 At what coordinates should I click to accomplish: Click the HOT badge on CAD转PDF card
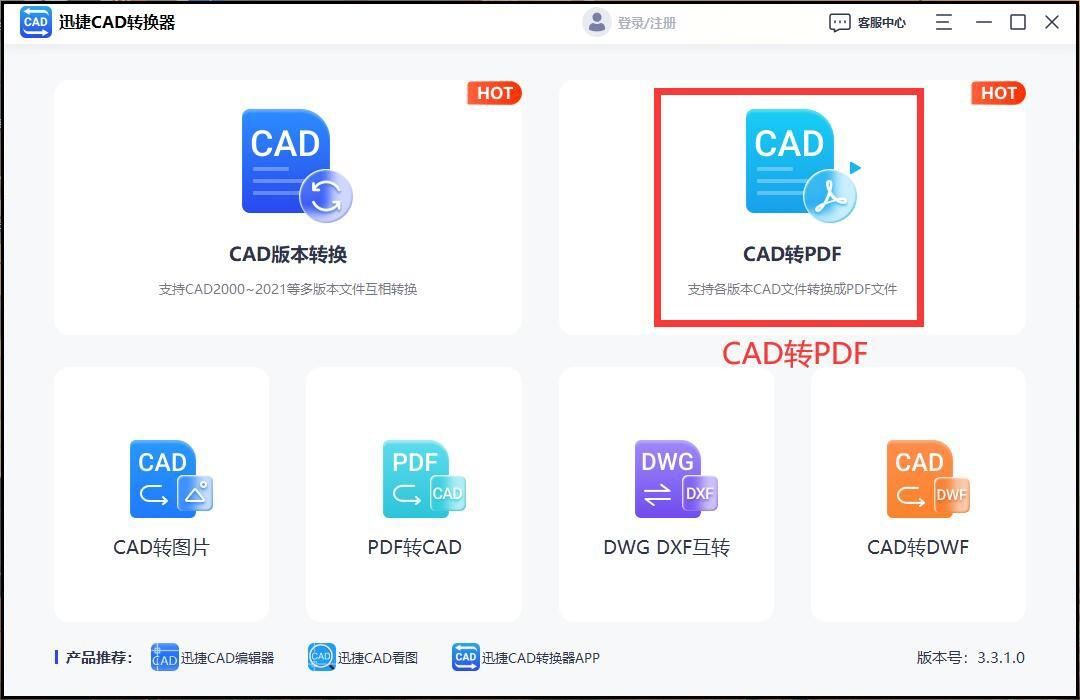coord(997,93)
